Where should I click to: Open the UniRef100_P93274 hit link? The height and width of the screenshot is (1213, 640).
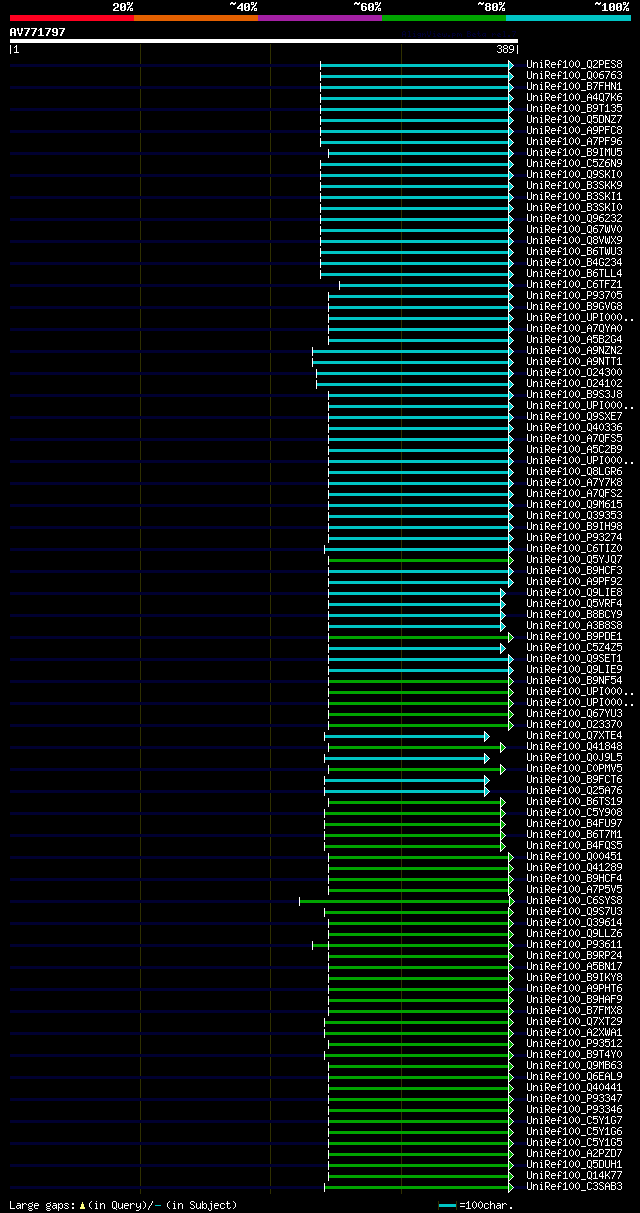coord(574,538)
